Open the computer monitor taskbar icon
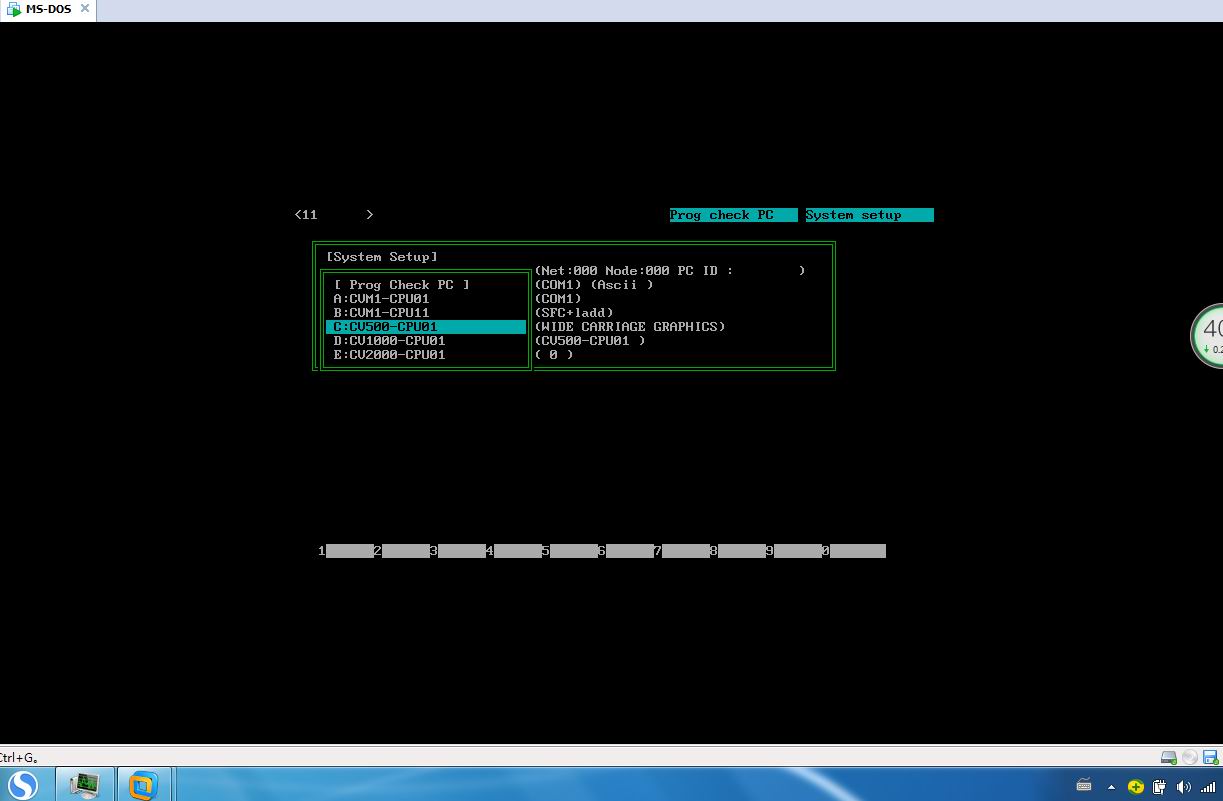The image size is (1223, 801). click(x=84, y=785)
